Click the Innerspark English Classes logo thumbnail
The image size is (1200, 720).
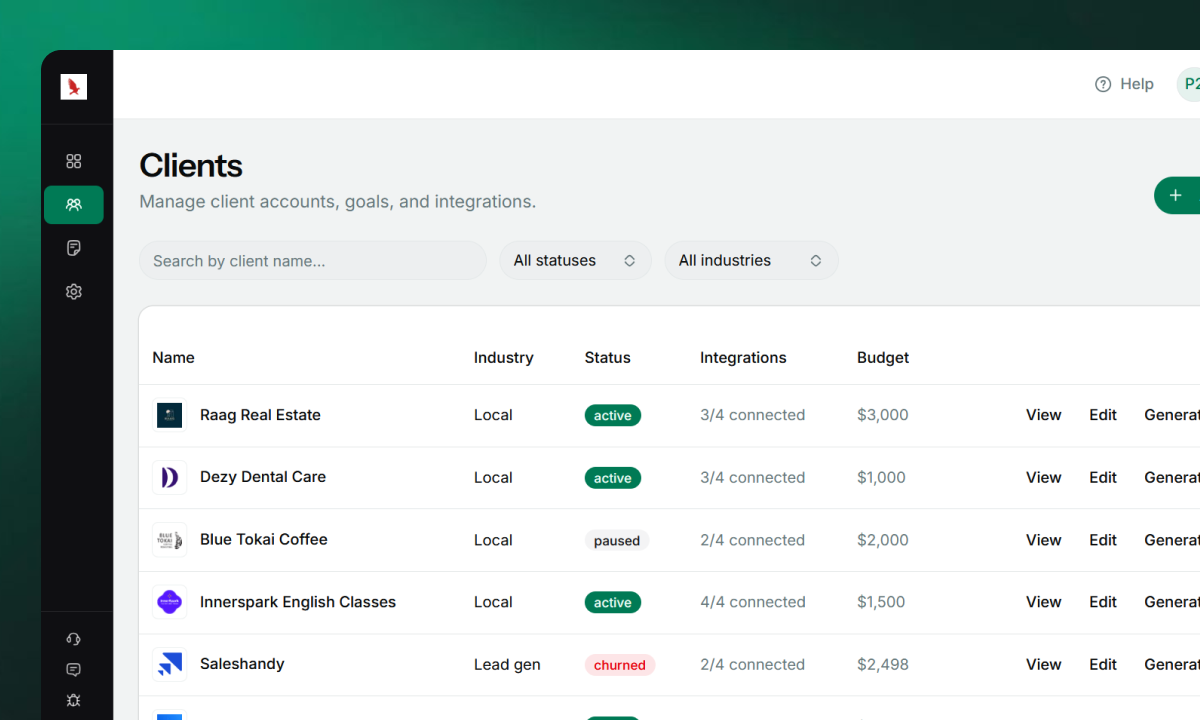(170, 602)
